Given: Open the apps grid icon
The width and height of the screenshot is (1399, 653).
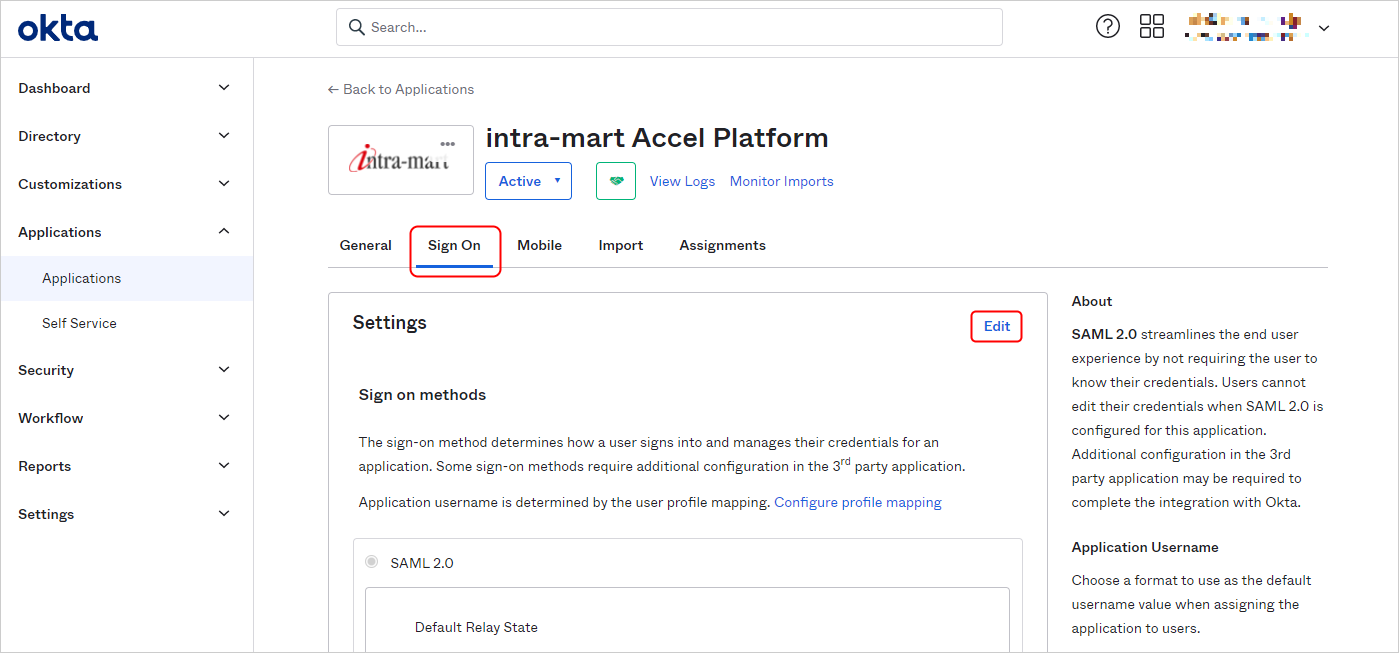Looking at the screenshot, I should point(1152,27).
